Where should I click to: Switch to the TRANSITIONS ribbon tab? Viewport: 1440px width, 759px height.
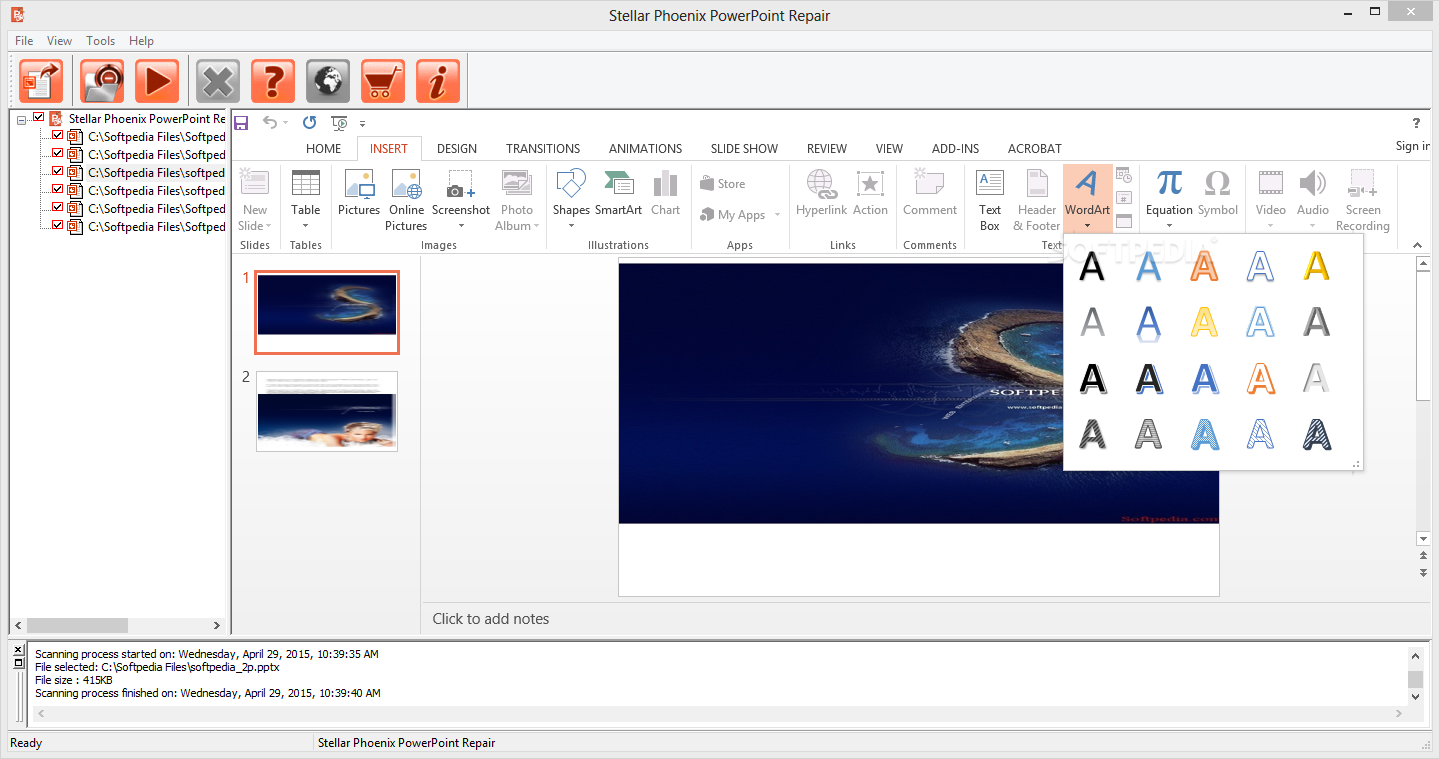click(x=543, y=148)
